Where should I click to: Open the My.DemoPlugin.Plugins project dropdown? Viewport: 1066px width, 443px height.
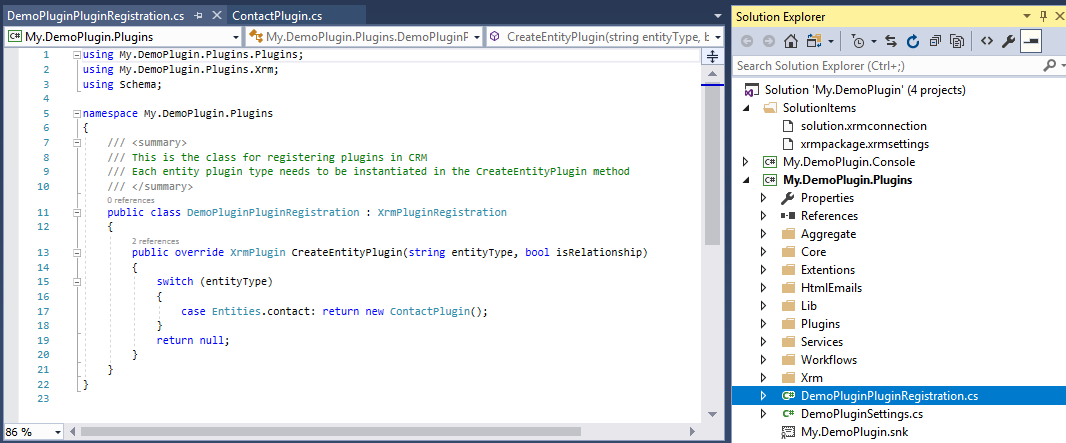coord(233,37)
